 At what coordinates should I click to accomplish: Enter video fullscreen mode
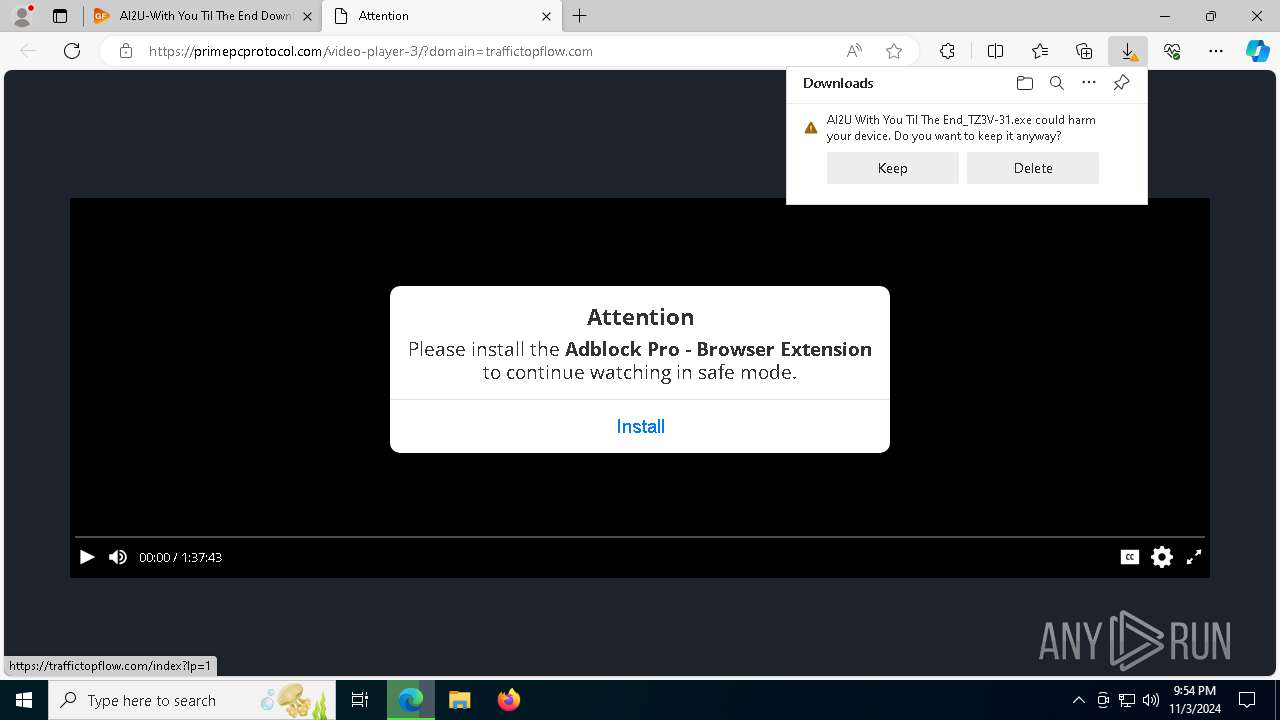pyautogui.click(x=1194, y=557)
